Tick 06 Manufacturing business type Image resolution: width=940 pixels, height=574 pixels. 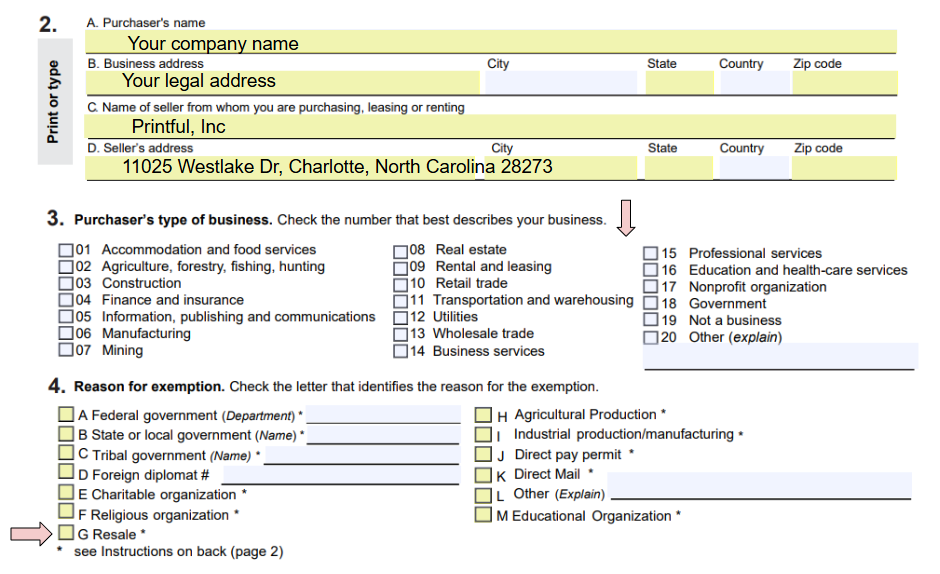click(66, 334)
